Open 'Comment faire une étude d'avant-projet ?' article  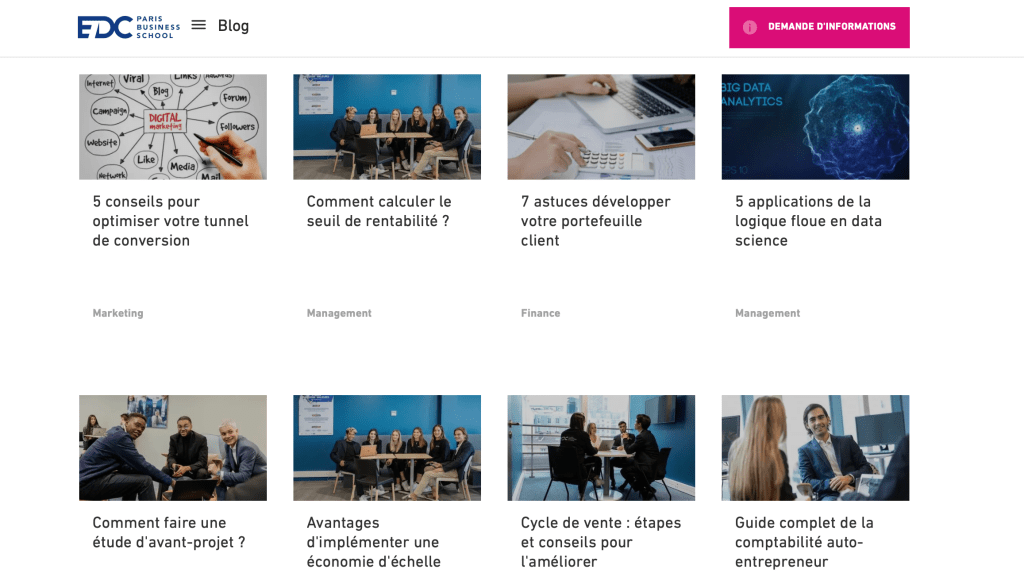click(168, 532)
